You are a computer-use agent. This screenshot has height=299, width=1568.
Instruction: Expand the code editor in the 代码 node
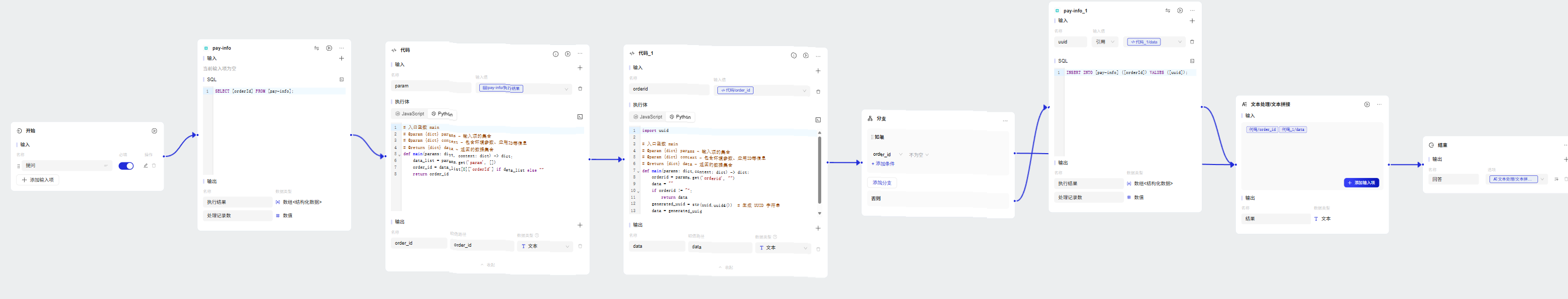click(x=580, y=116)
